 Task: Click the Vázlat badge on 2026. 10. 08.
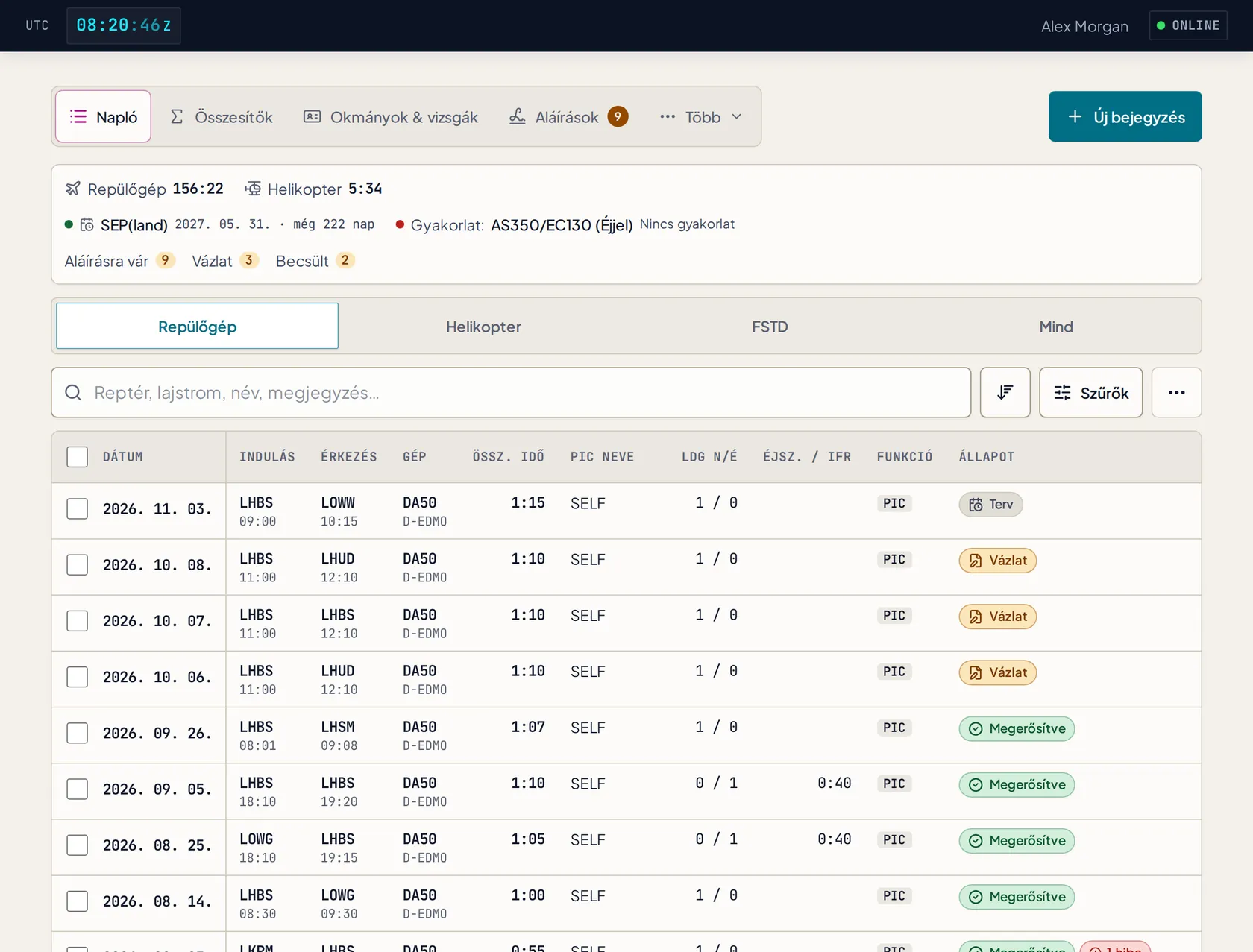pyautogui.click(x=997, y=561)
